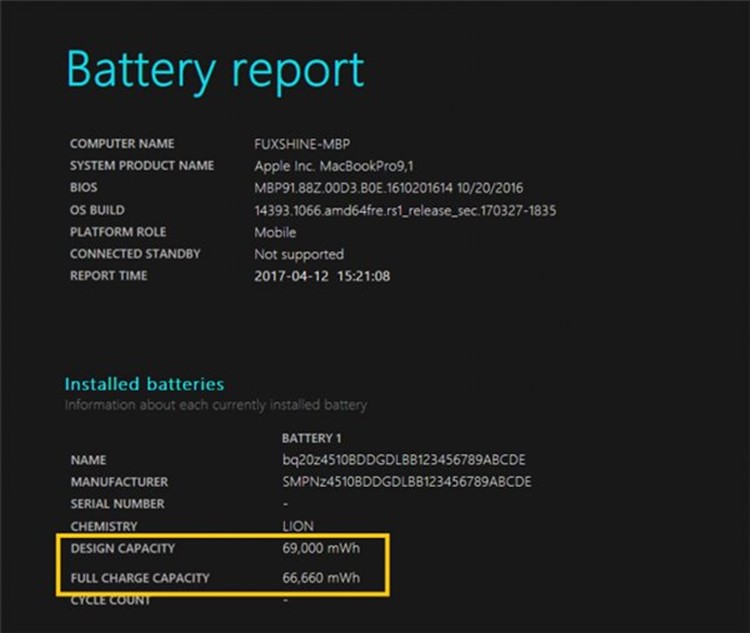Click the battery name value starting bq20z

(403, 460)
